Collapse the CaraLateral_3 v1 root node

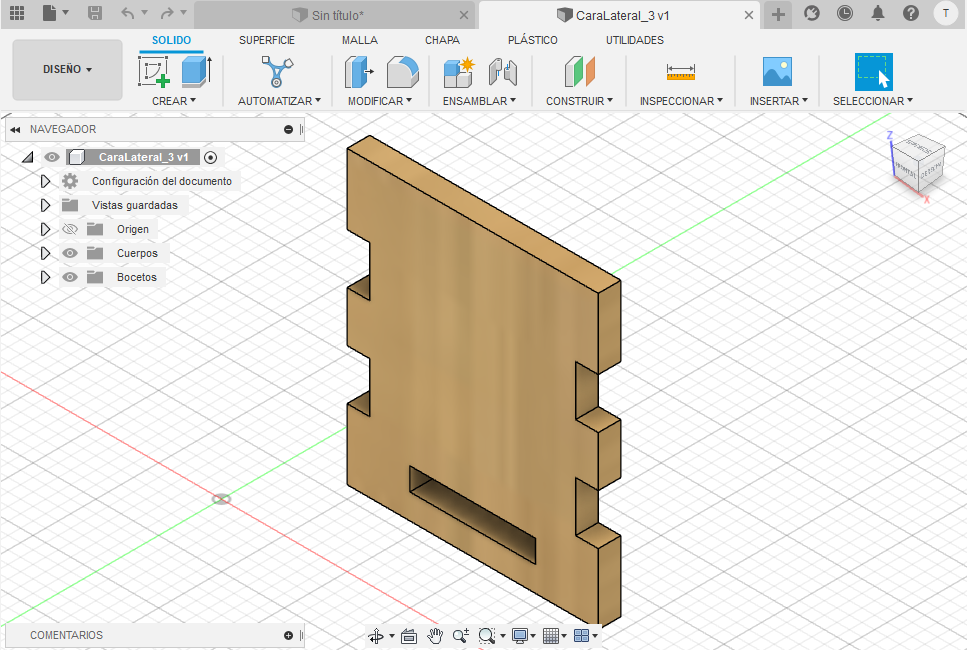point(27,157)
